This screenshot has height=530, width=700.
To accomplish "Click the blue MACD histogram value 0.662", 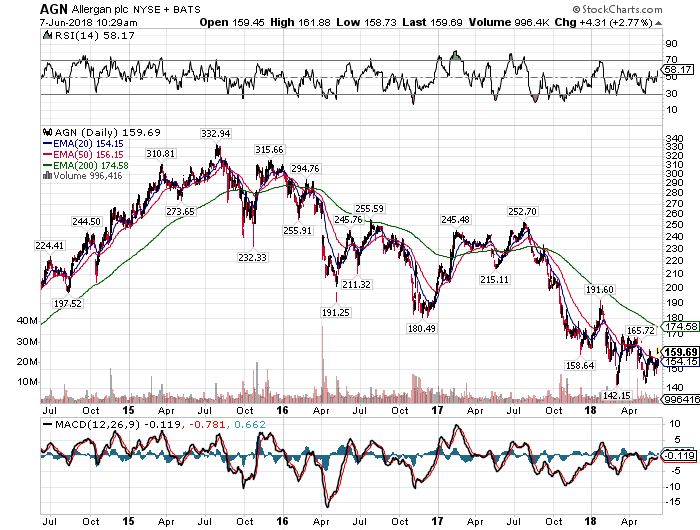I will pos(250,425).
